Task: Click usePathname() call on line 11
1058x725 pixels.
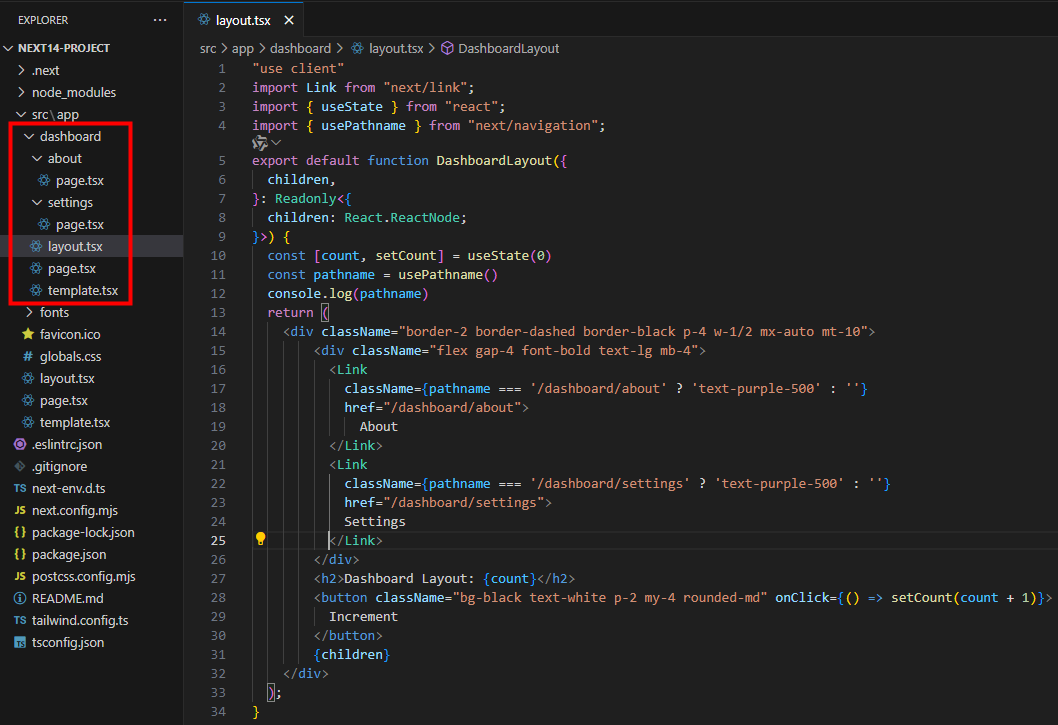Action: point(448,275)
